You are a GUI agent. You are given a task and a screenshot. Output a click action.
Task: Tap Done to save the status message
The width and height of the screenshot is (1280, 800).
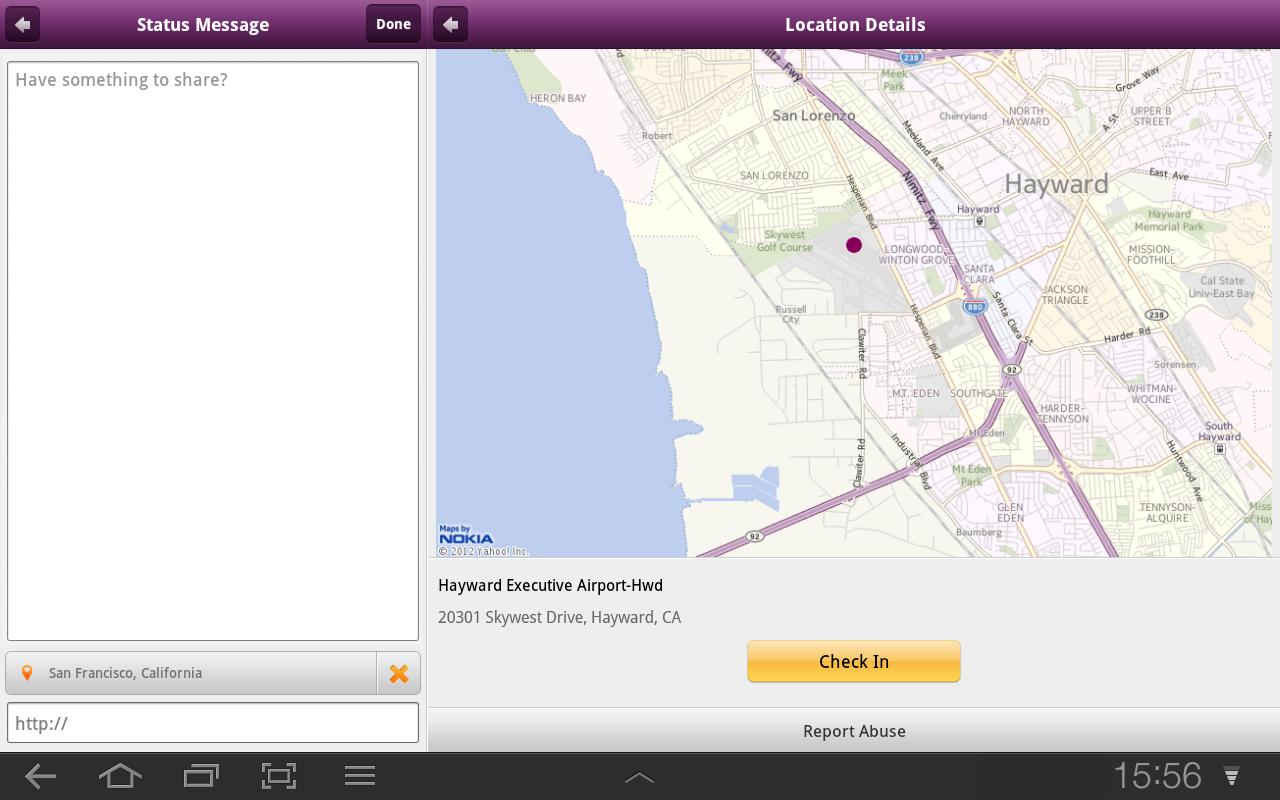393,23
